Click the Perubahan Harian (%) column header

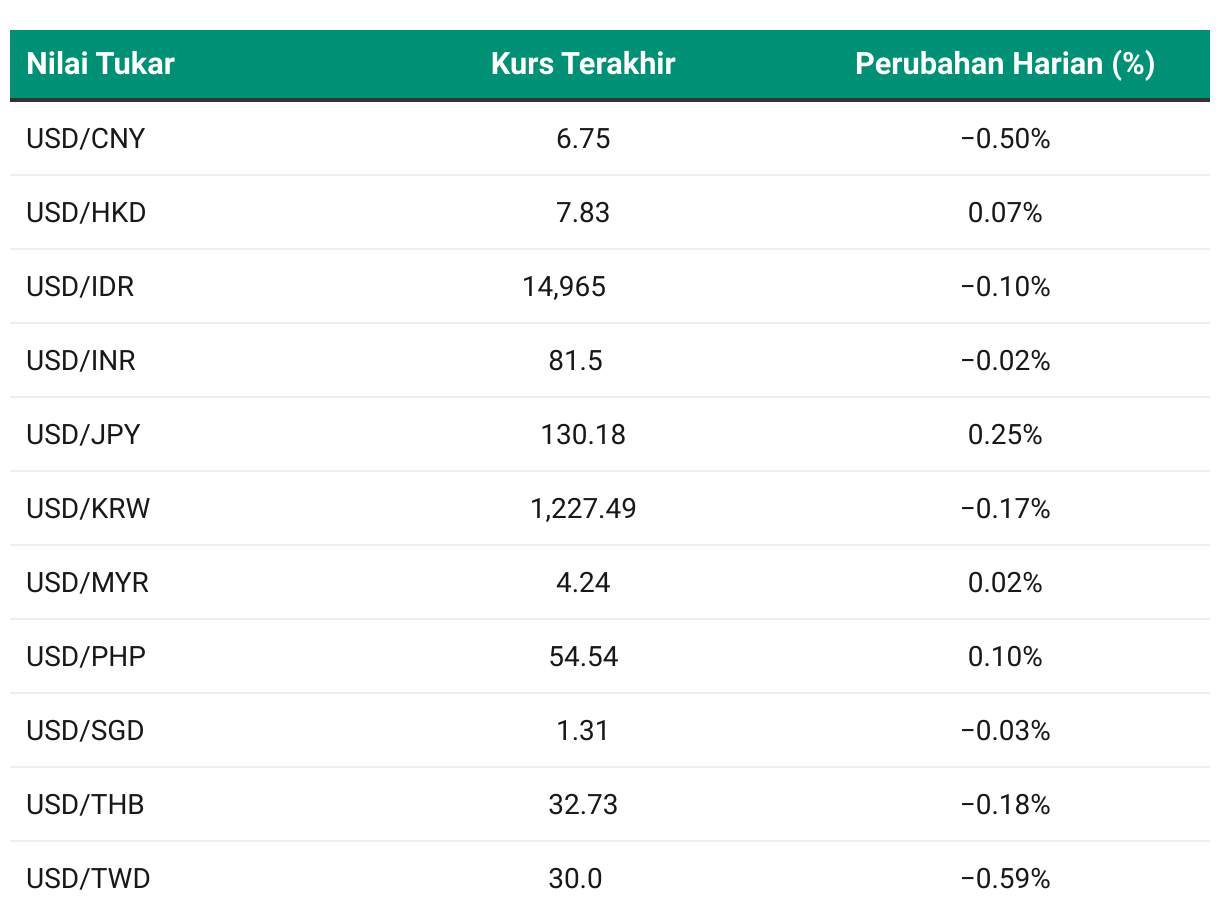pyautogui.click(x=1005, y=64)
